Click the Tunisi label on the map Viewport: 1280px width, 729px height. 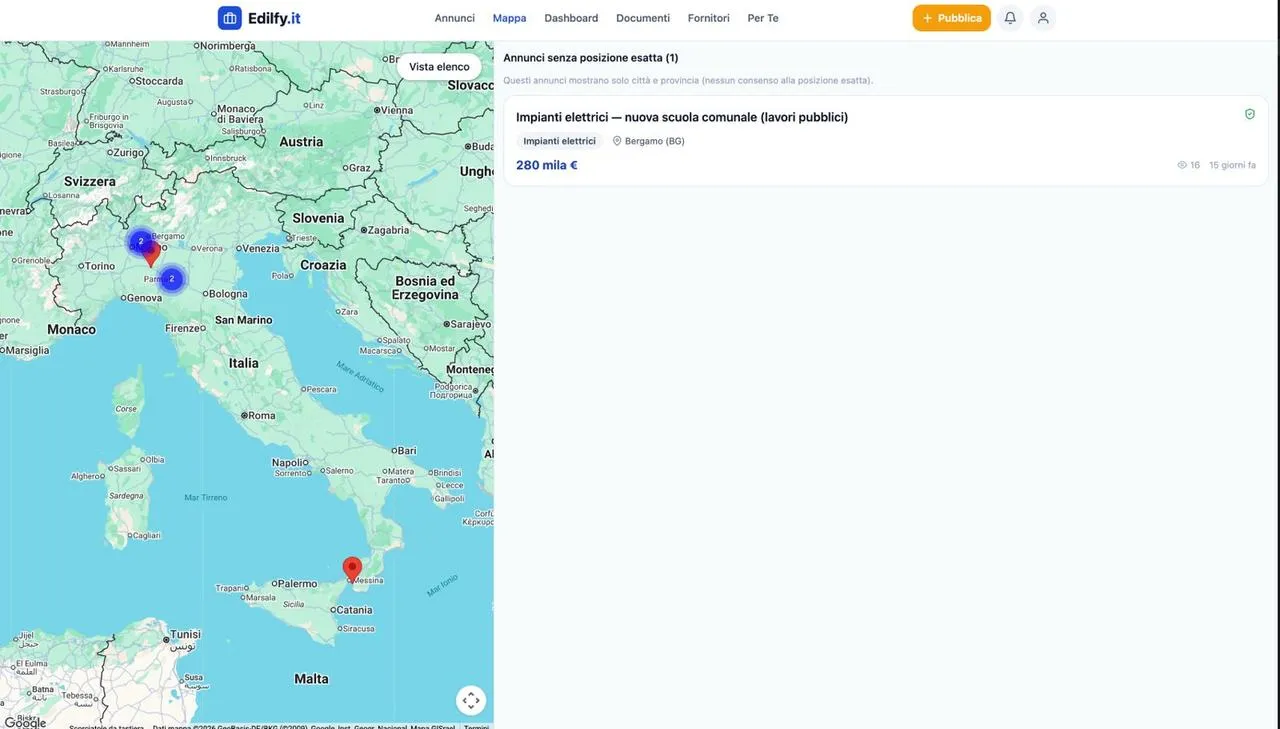click(185, 634)
